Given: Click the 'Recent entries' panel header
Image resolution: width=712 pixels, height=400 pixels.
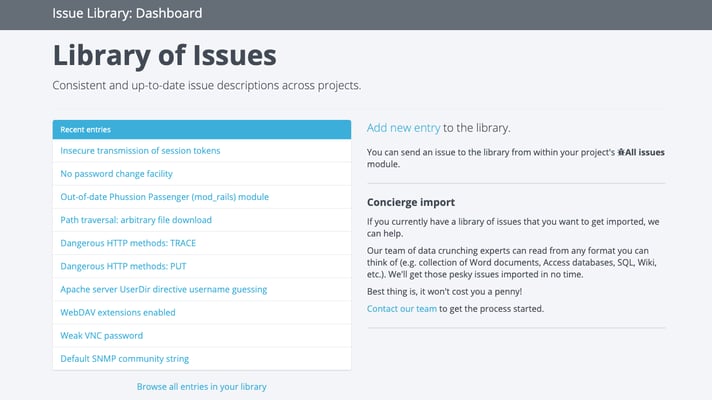Looking at the screenshot, I should 202,130.
